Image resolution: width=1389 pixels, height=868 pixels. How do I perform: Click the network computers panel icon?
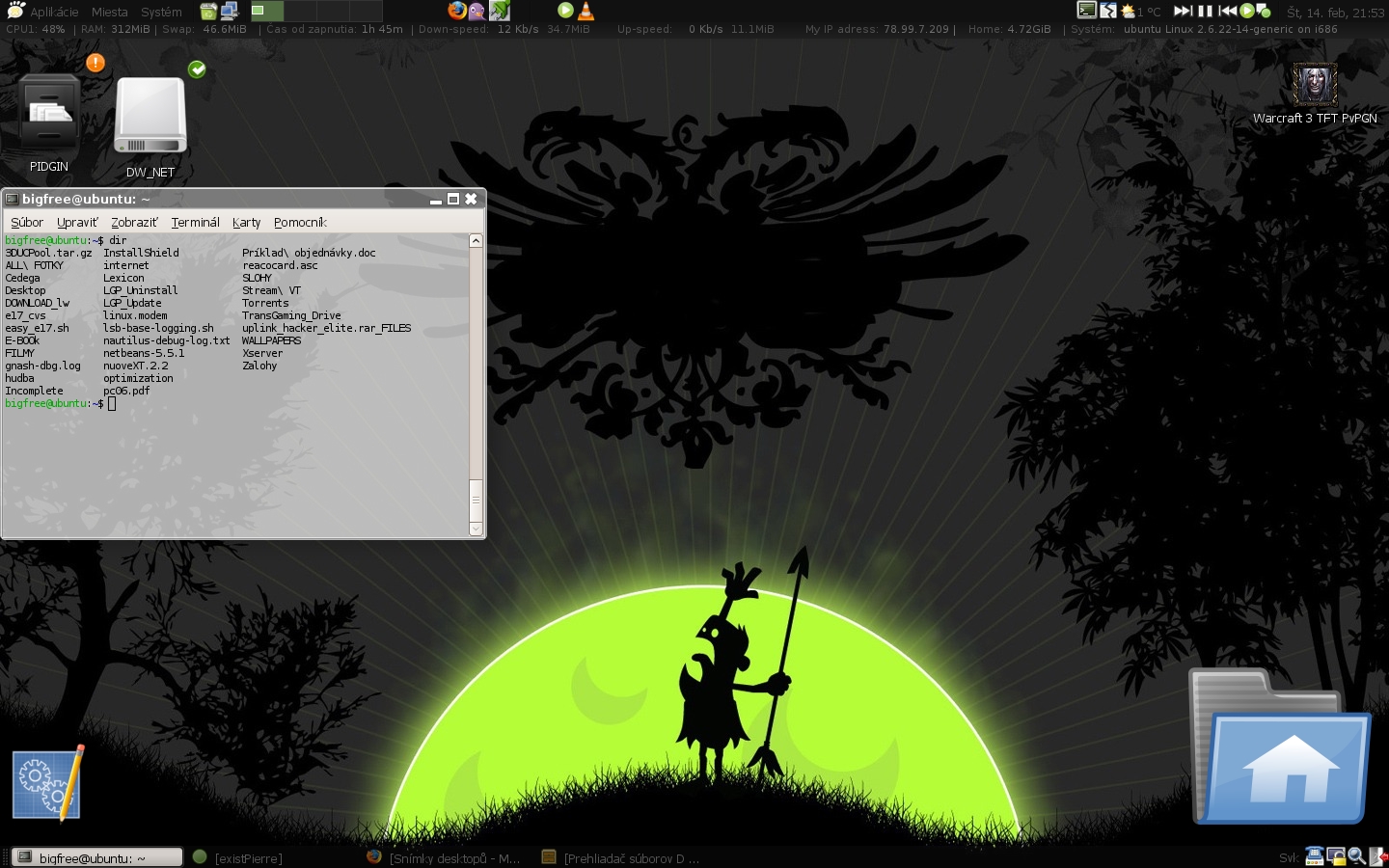click(230, 12)
